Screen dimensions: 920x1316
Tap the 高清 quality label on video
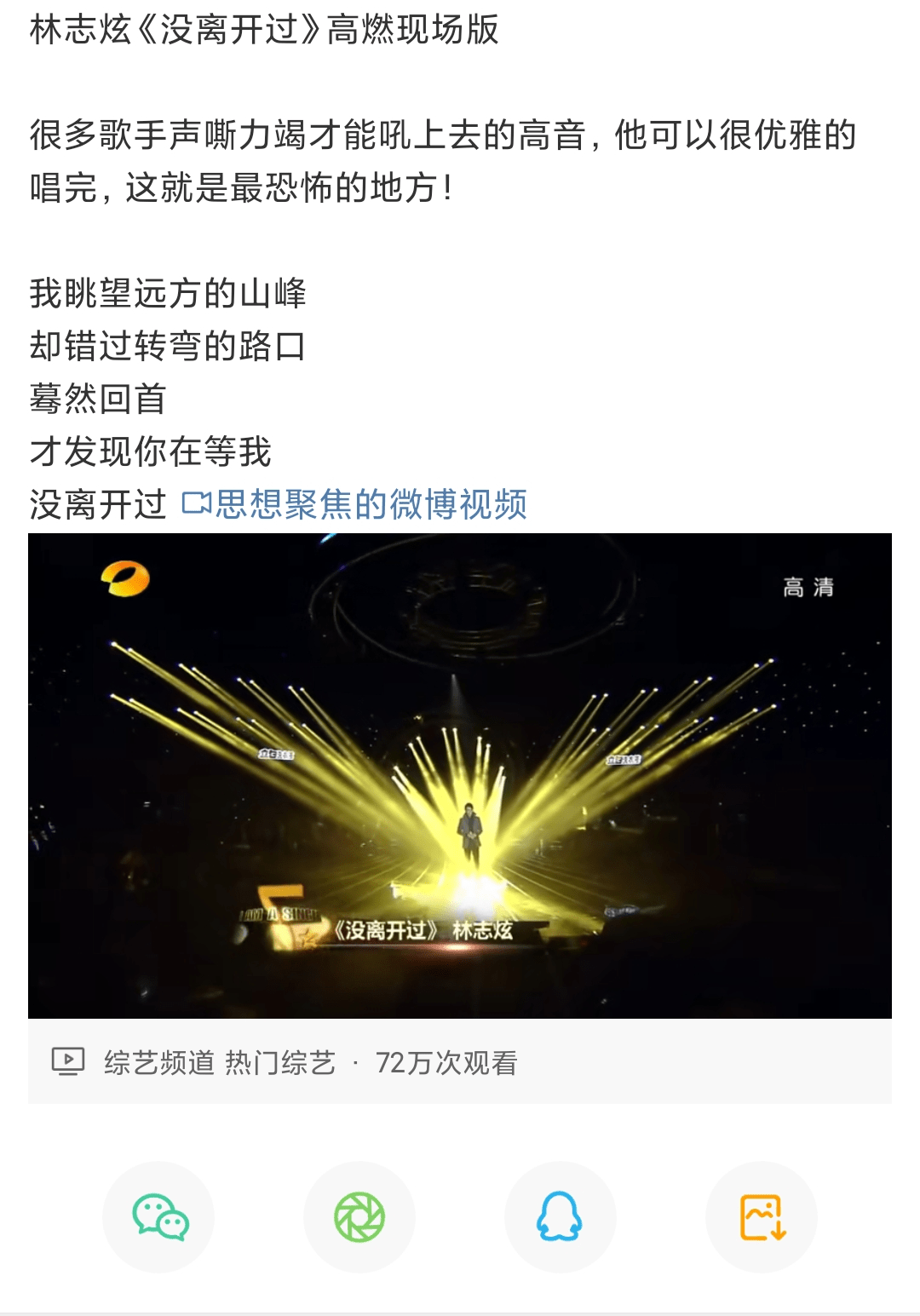pos(808,587)
